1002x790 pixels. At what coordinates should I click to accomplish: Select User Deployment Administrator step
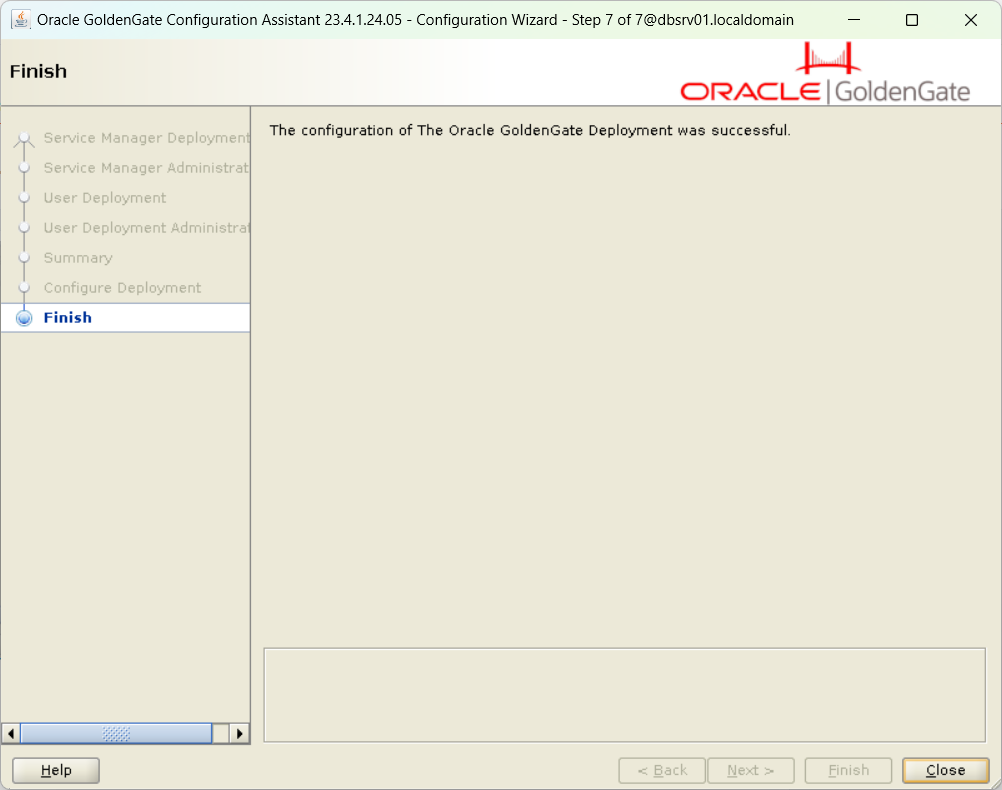146,228
